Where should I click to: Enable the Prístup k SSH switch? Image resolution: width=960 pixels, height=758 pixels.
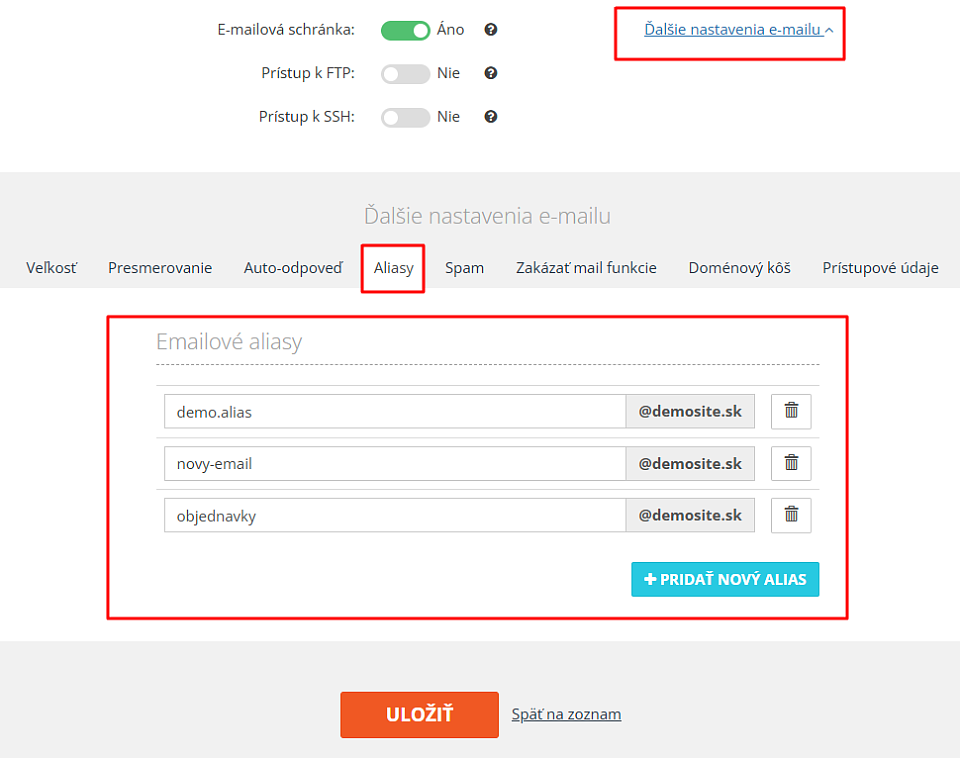[x=405, y=117]
